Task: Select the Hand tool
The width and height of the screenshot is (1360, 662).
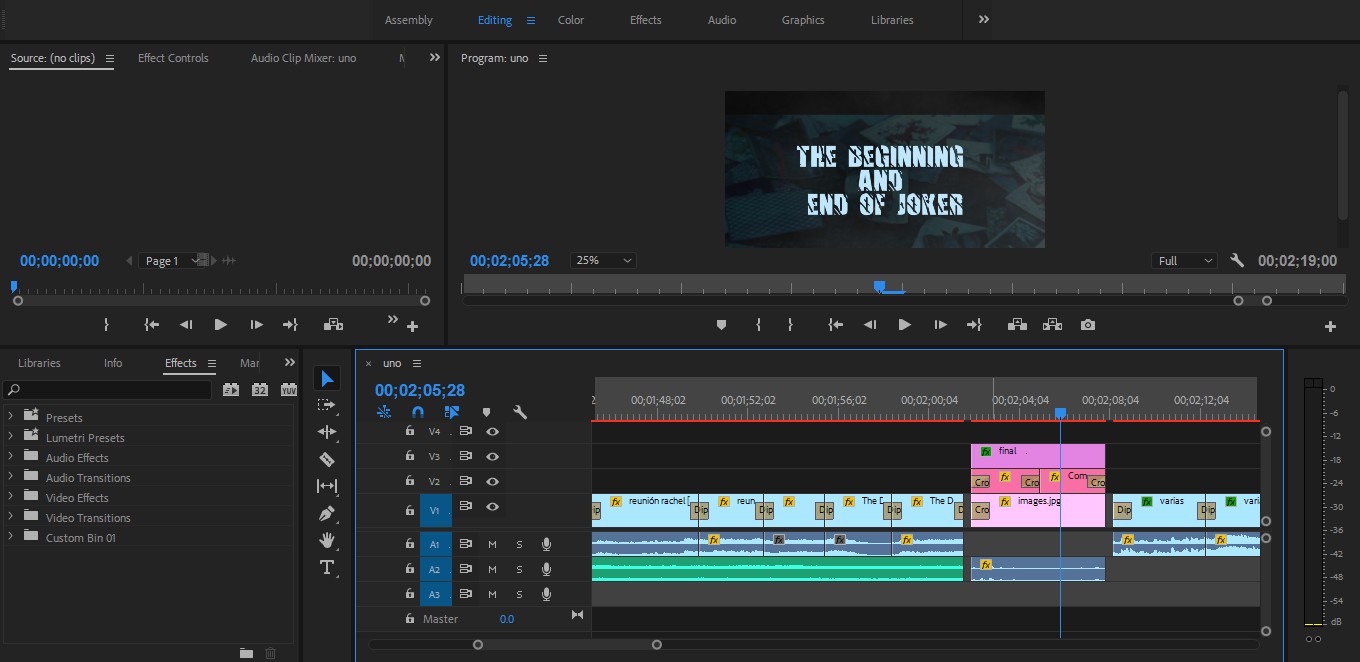Action: (x=327, y=540)
